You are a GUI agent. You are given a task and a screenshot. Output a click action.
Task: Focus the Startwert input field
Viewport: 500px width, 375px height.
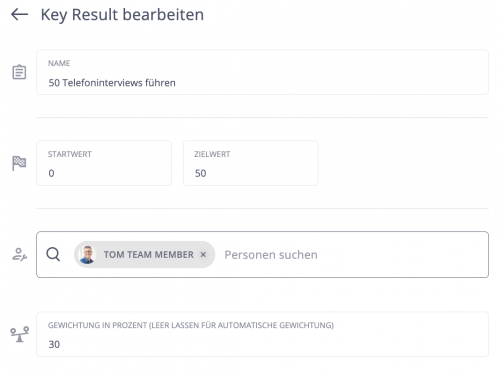click(104, 163)
